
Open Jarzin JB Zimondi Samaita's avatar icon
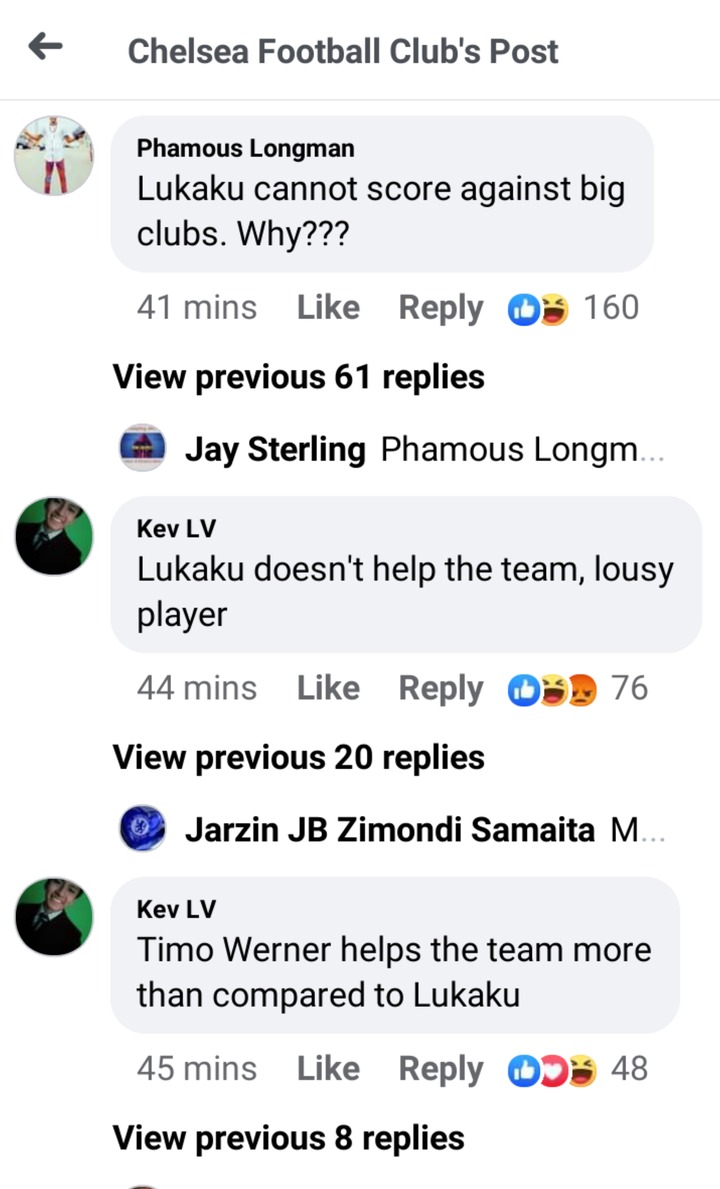click(x=142, y=828)
